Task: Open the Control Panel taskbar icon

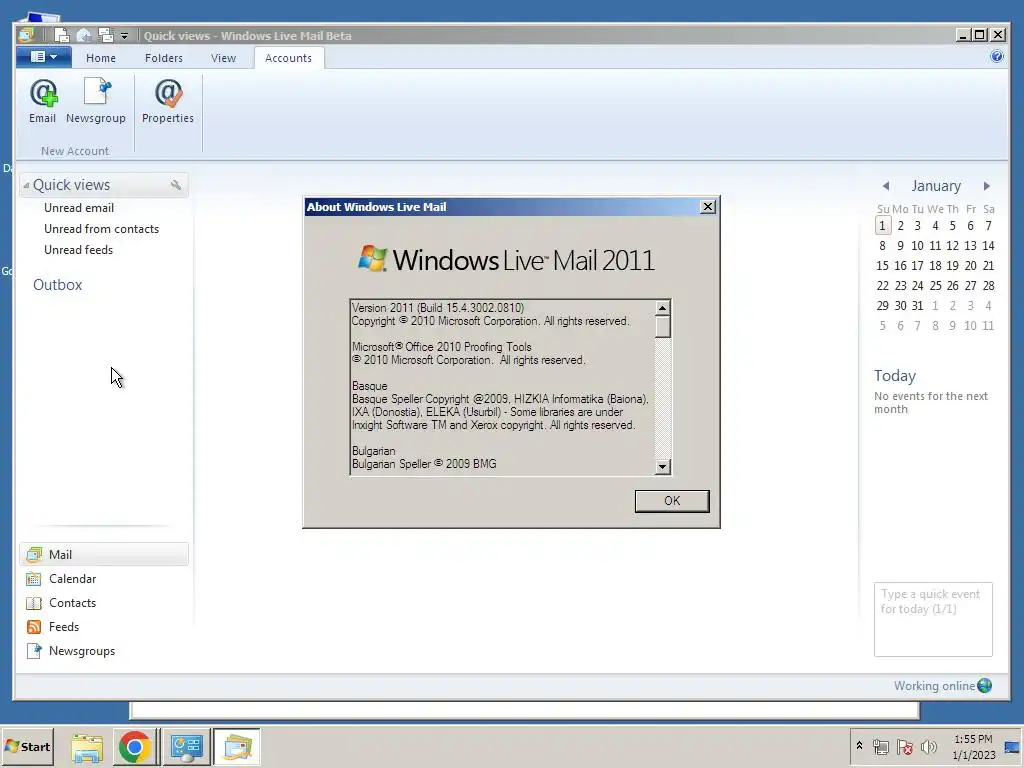Action: (x=186, y=747)
